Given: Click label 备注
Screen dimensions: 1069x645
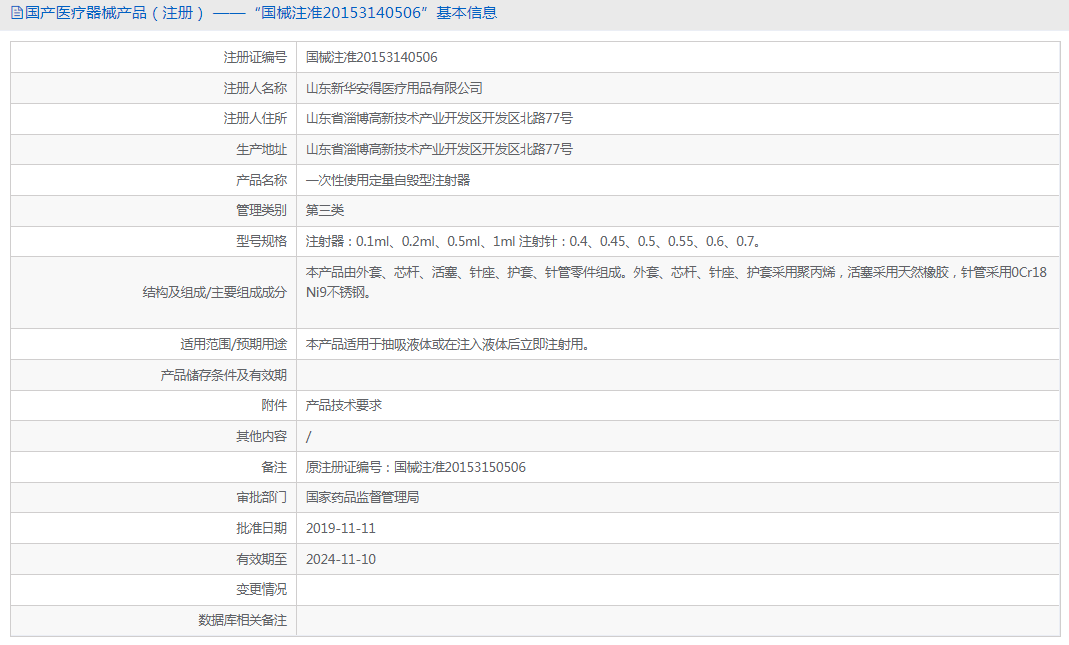Looking at the screenshot, I should point(274,467).
